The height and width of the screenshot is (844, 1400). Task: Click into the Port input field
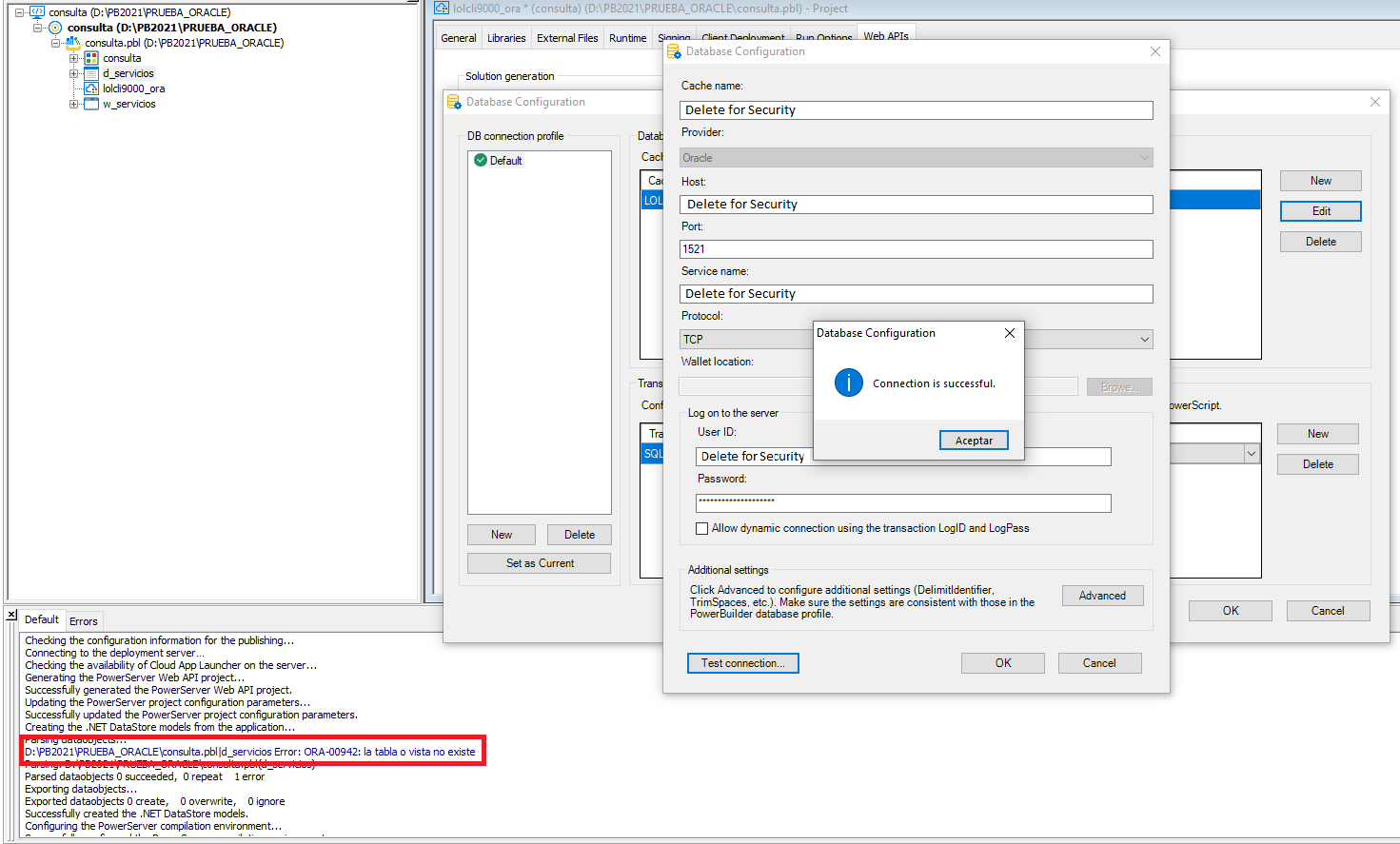click(915, 249)
